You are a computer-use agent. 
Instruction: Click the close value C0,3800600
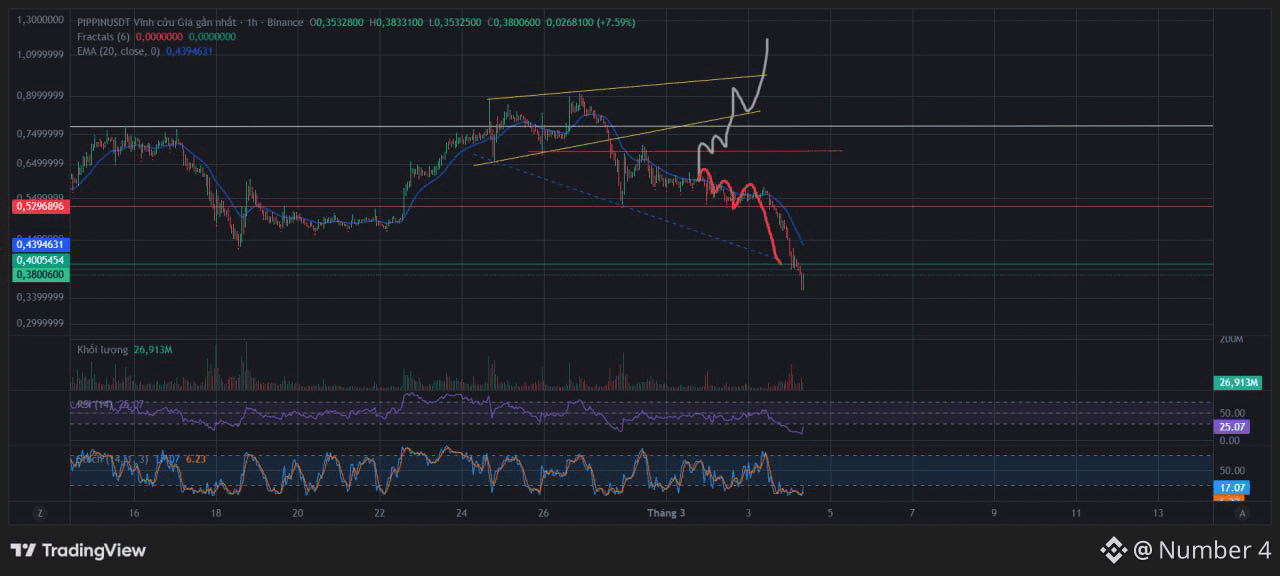[514, 22]
